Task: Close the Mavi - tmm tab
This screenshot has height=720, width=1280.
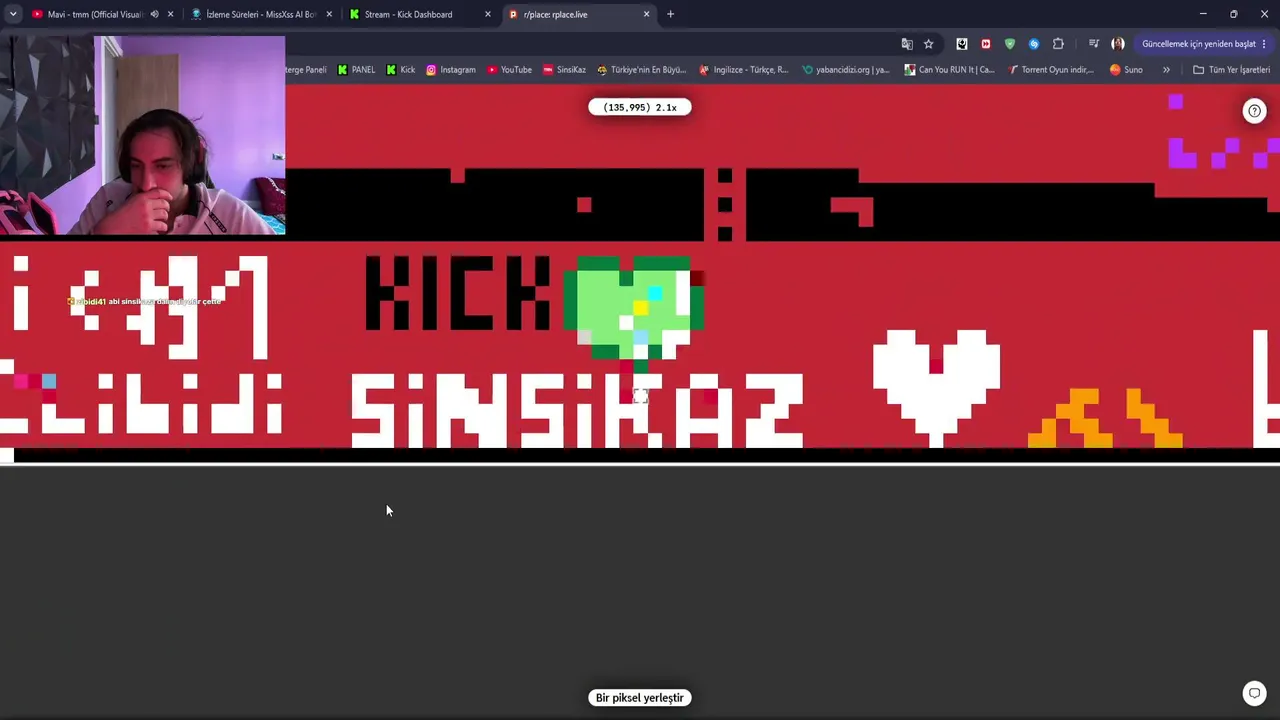Action: pos(171,14)
